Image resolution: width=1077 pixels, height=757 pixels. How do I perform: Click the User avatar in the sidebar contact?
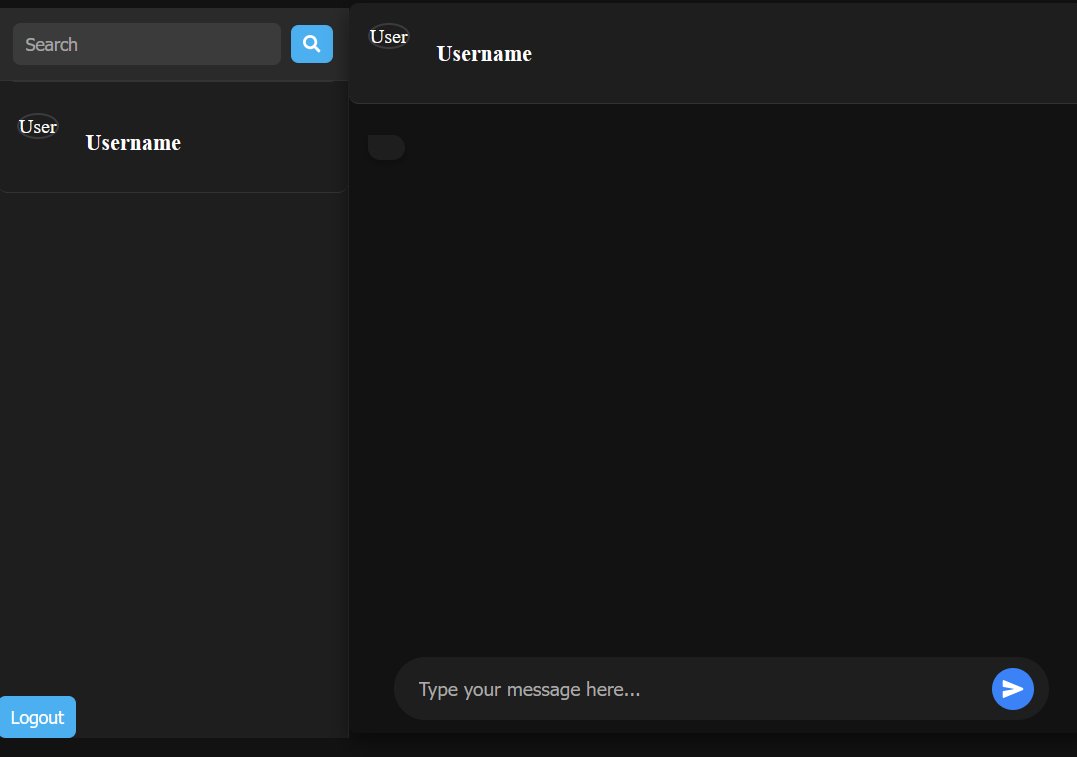[x=38, y=126]
